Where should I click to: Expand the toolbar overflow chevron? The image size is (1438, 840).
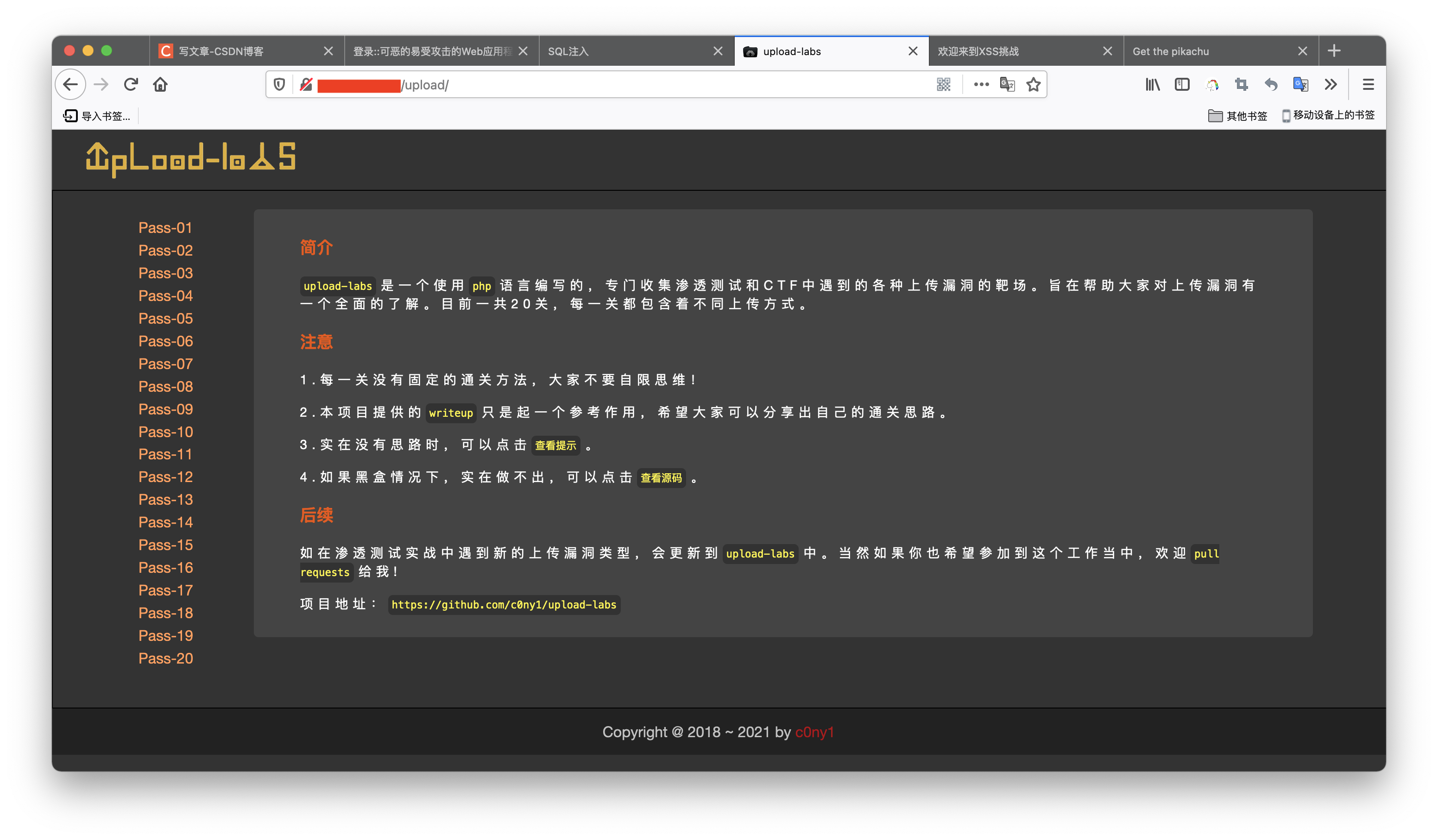pyautogui.click(x=1331, y=84)
